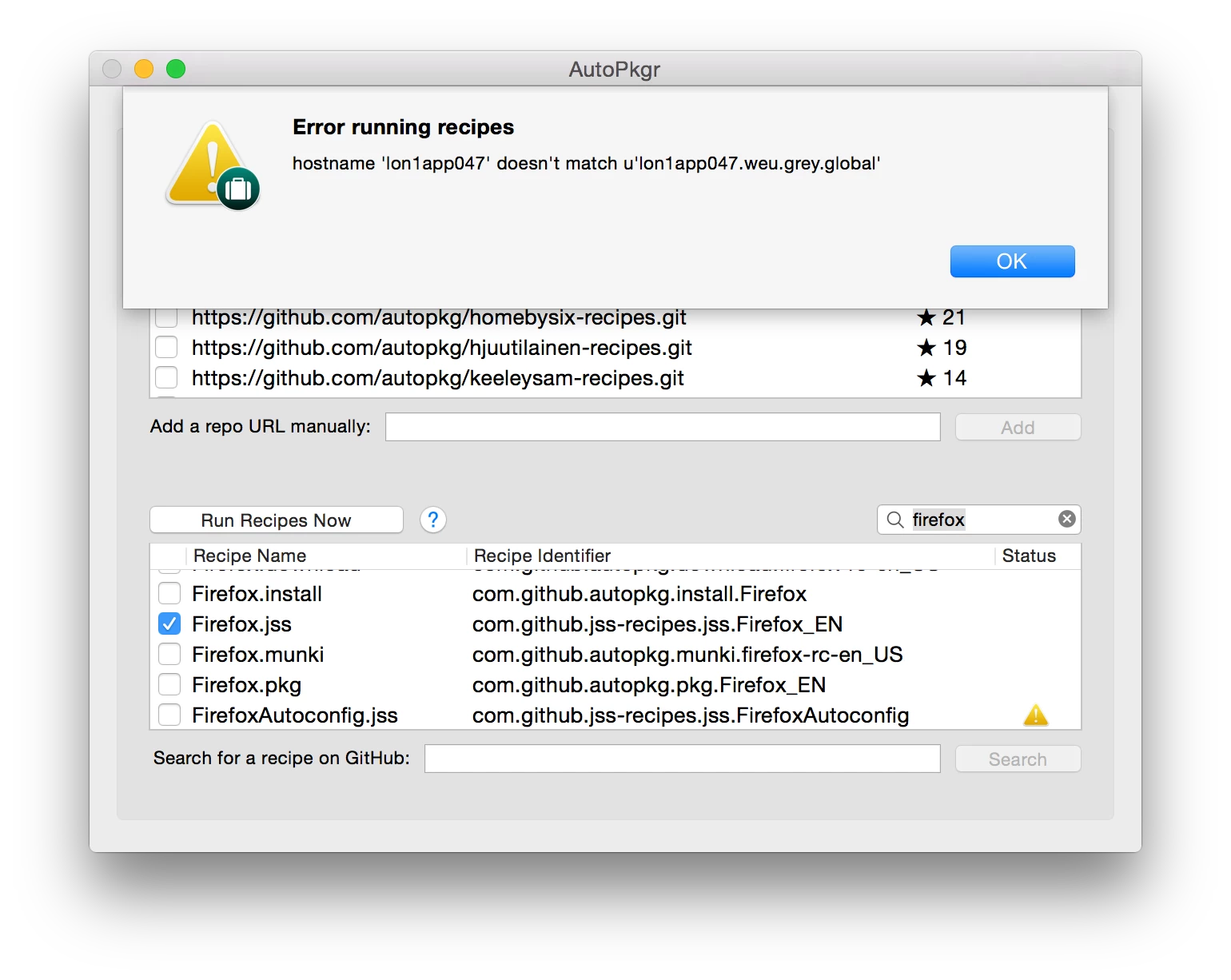Select com.github.autopkg.munki.firefox-rc-en_US identifier
Viewport: 1231px width, 980px height.
687,655
